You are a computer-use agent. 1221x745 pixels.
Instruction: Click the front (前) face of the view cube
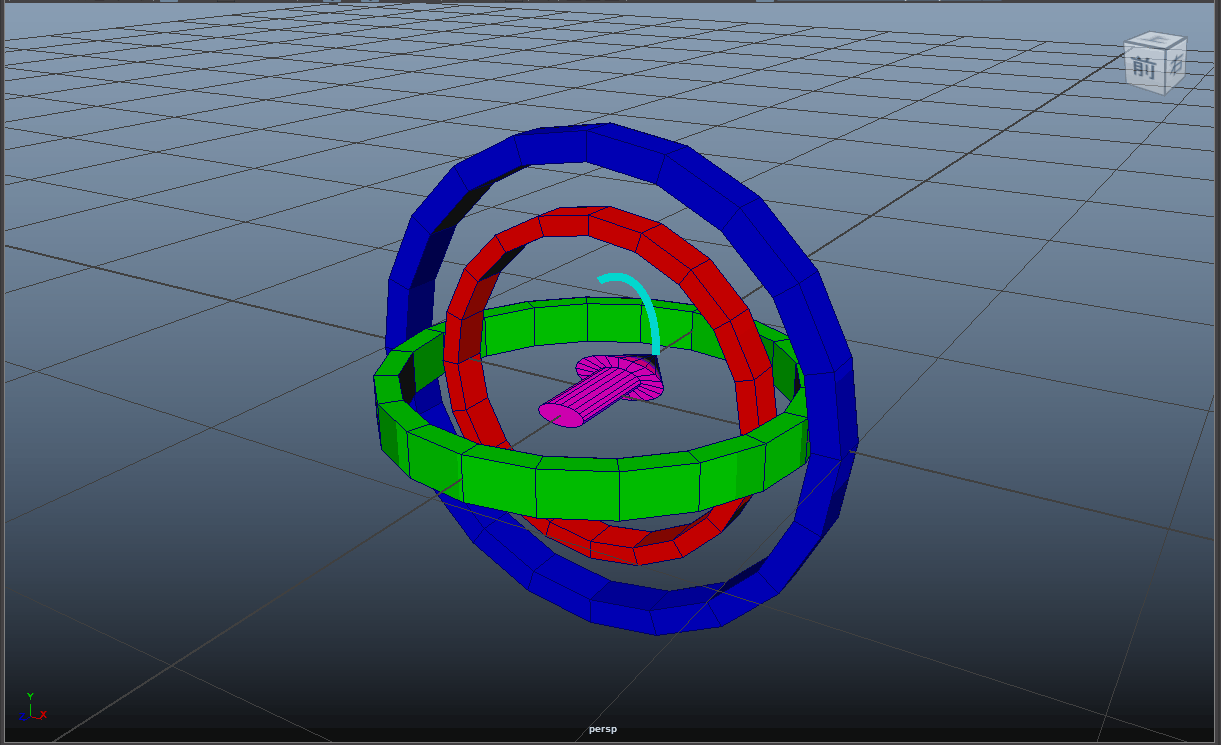(x=1142, y=69)
